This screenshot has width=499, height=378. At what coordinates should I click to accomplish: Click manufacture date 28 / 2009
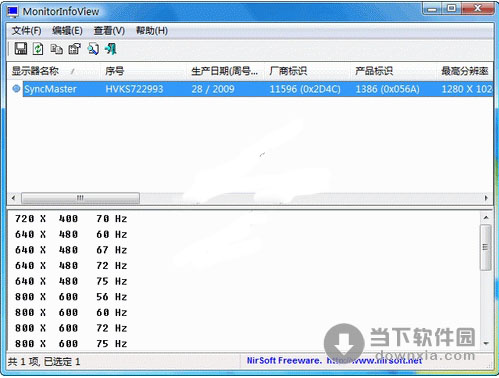pos(213,89)
